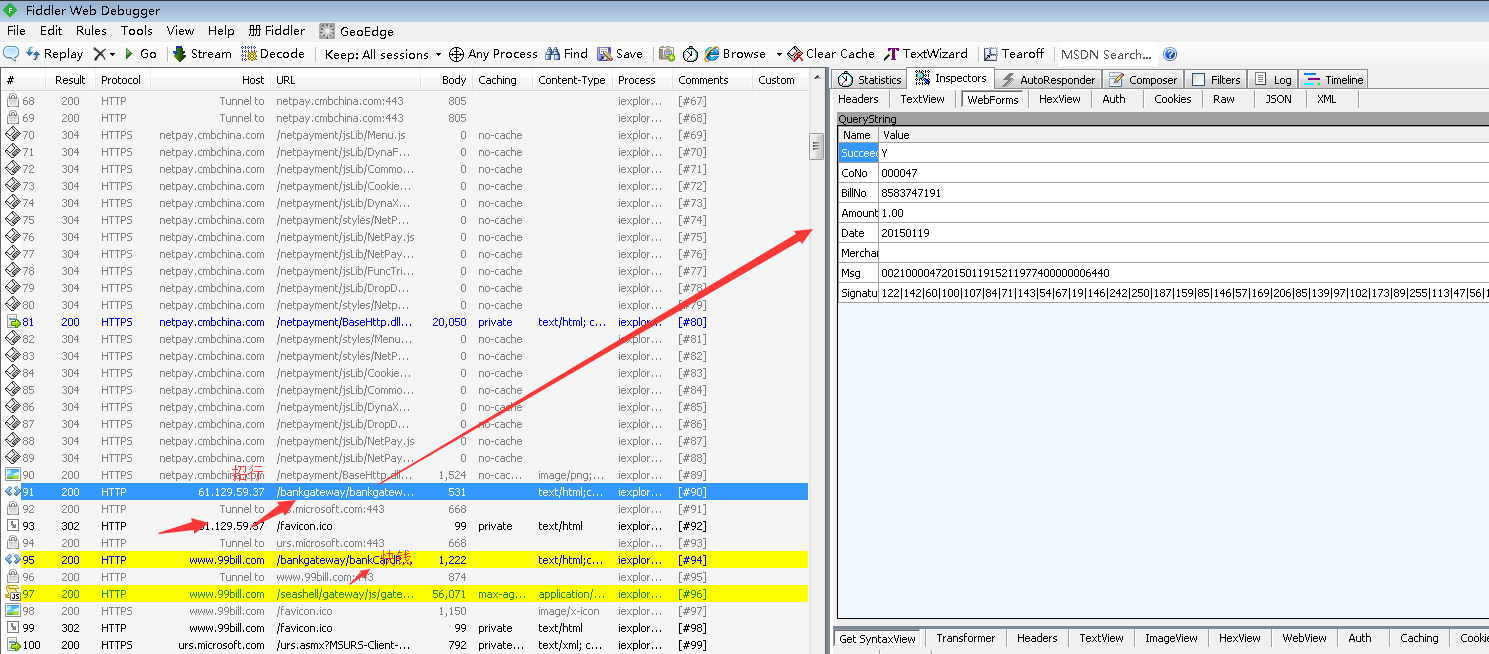Select the response Get SyntaxView tab
This screenshot has width=1489, height=654.
878,638
